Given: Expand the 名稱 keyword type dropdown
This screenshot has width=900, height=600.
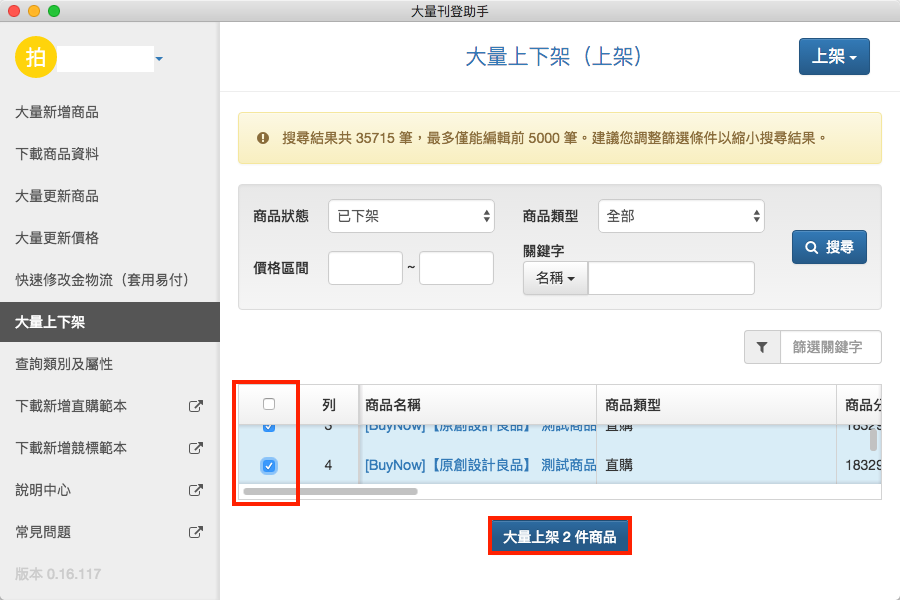Looking at the screenshot, I should (x=555, y=279).
